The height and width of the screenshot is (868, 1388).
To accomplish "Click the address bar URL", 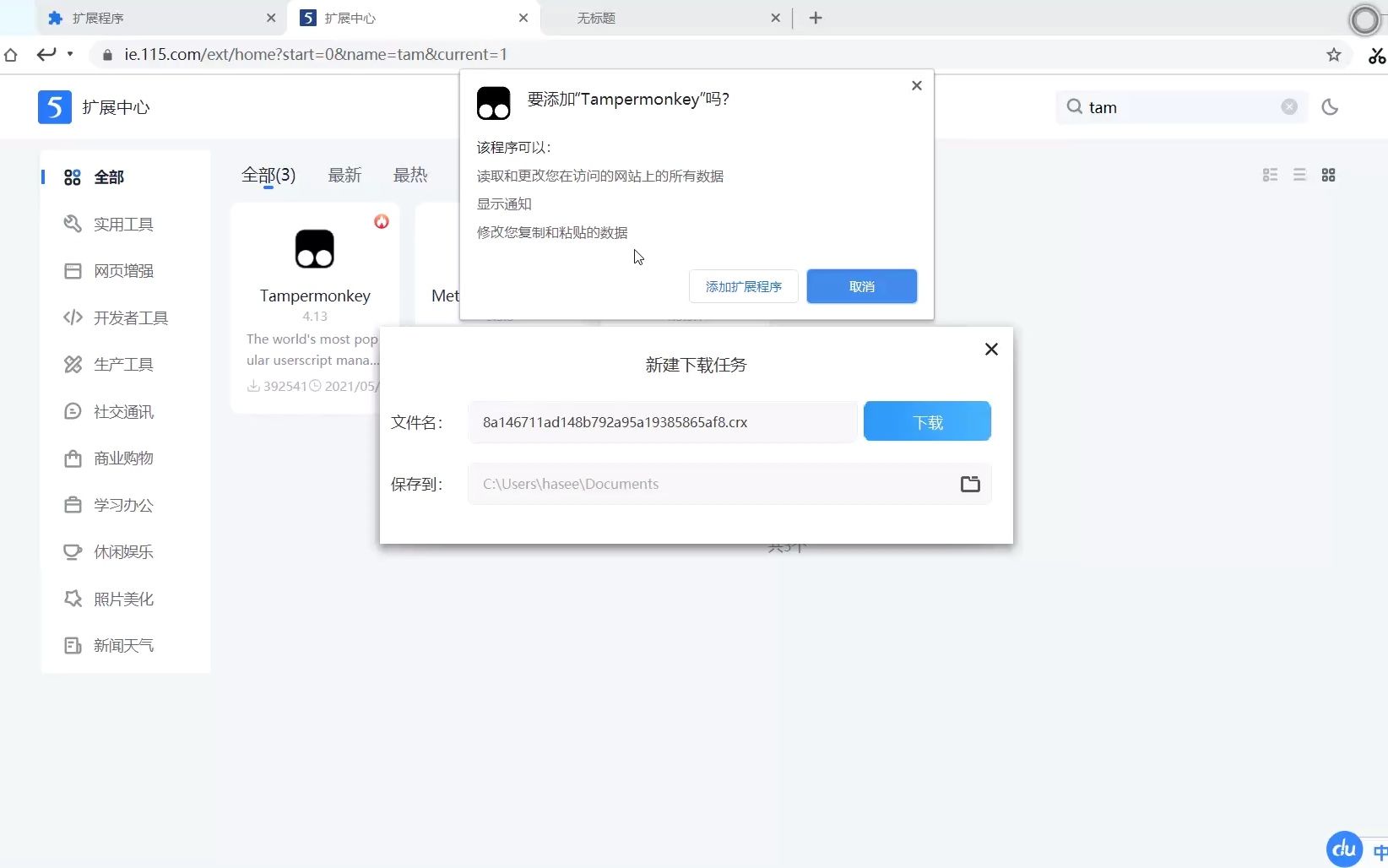I will point(316,55).
